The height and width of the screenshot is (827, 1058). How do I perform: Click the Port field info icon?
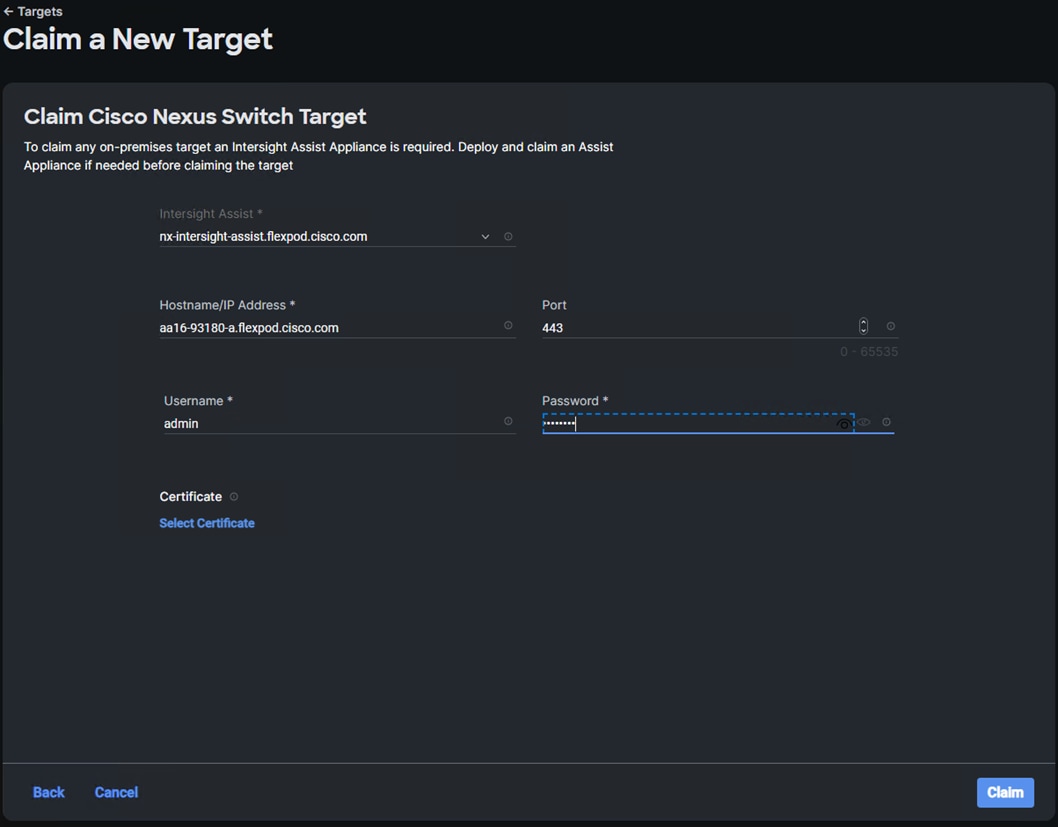pos(891,326)
